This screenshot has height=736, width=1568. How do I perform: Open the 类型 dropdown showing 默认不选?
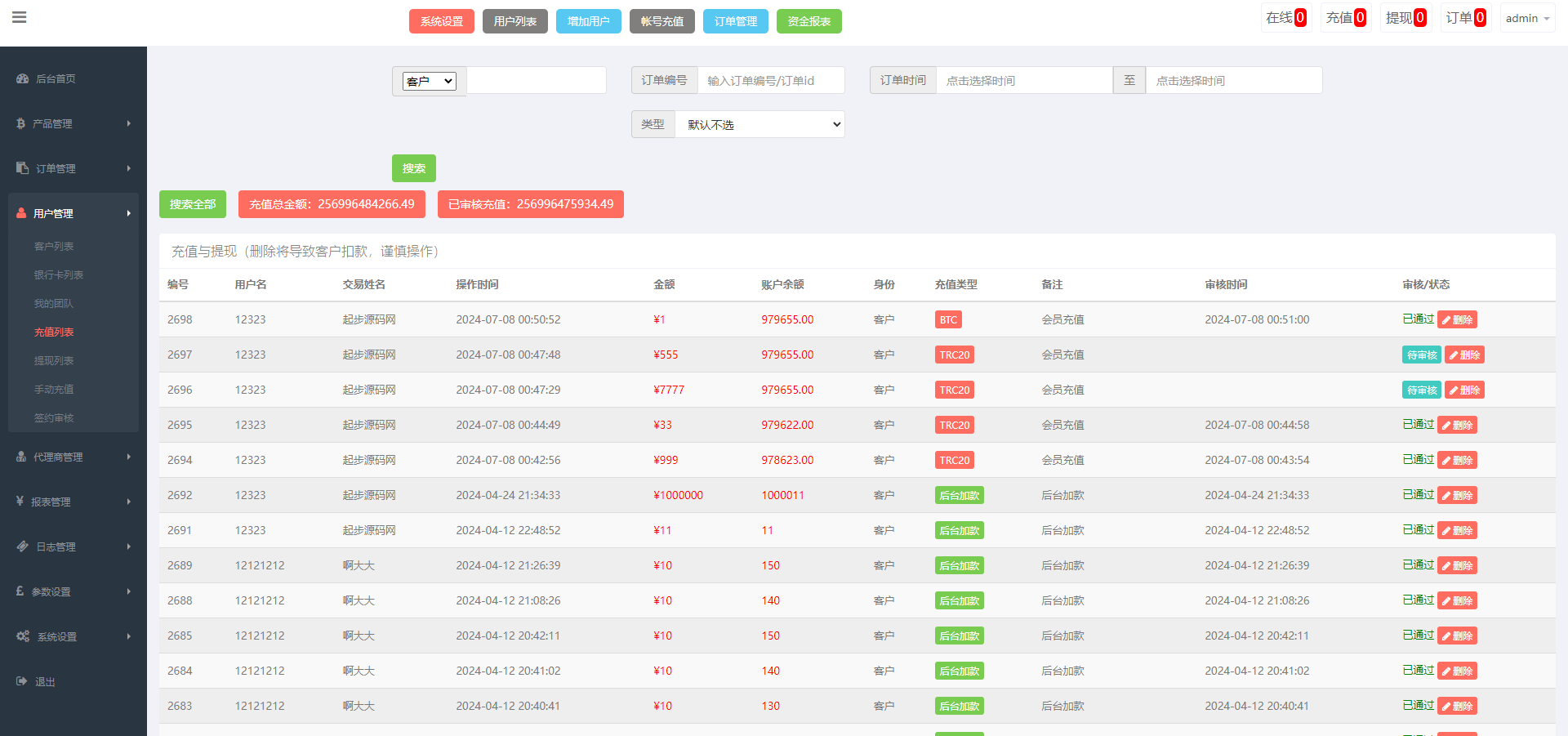(x=759, y=125)
